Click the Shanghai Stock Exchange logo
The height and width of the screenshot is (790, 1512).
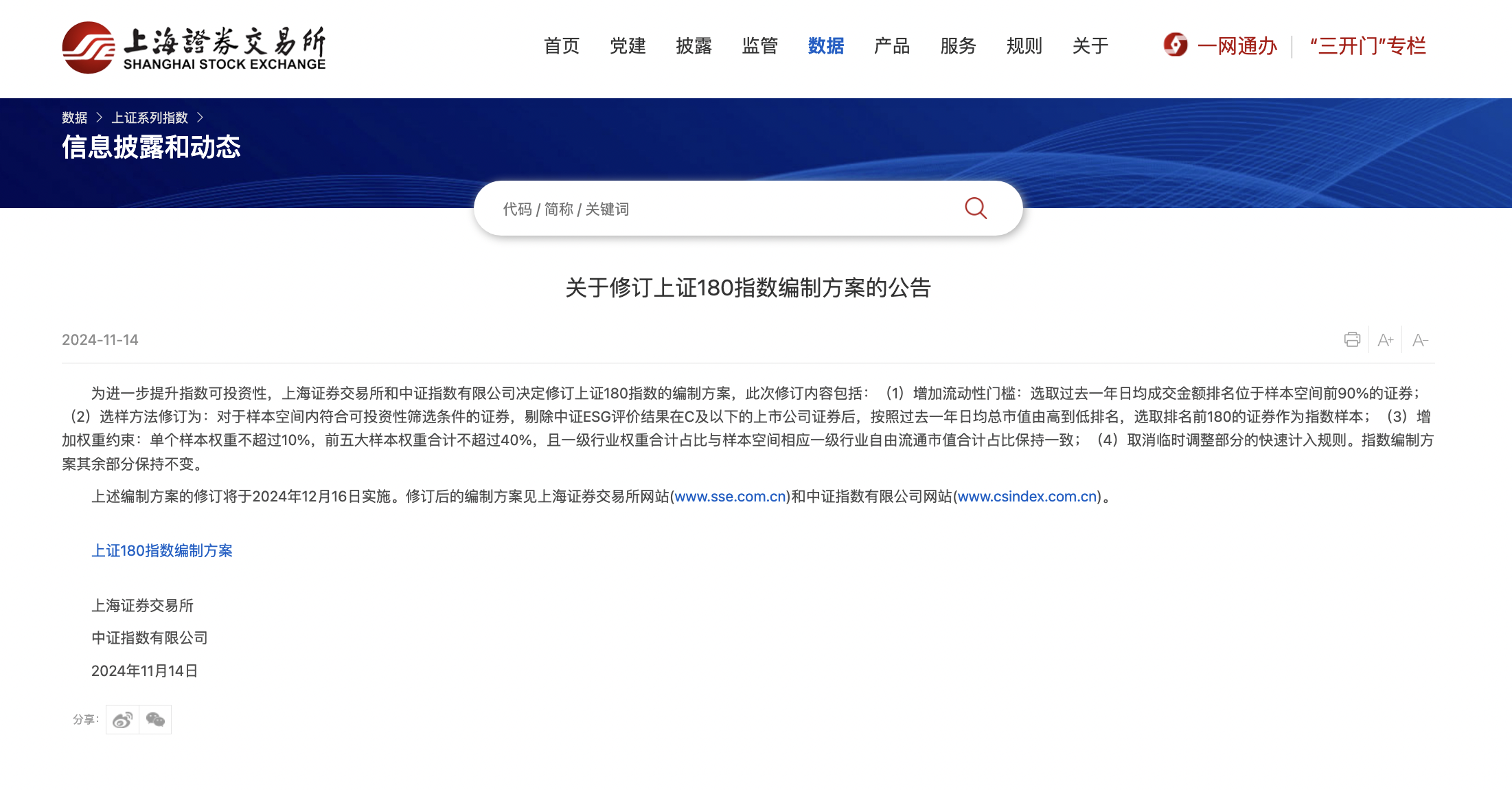pyautogui.click(x=194, y=47)
